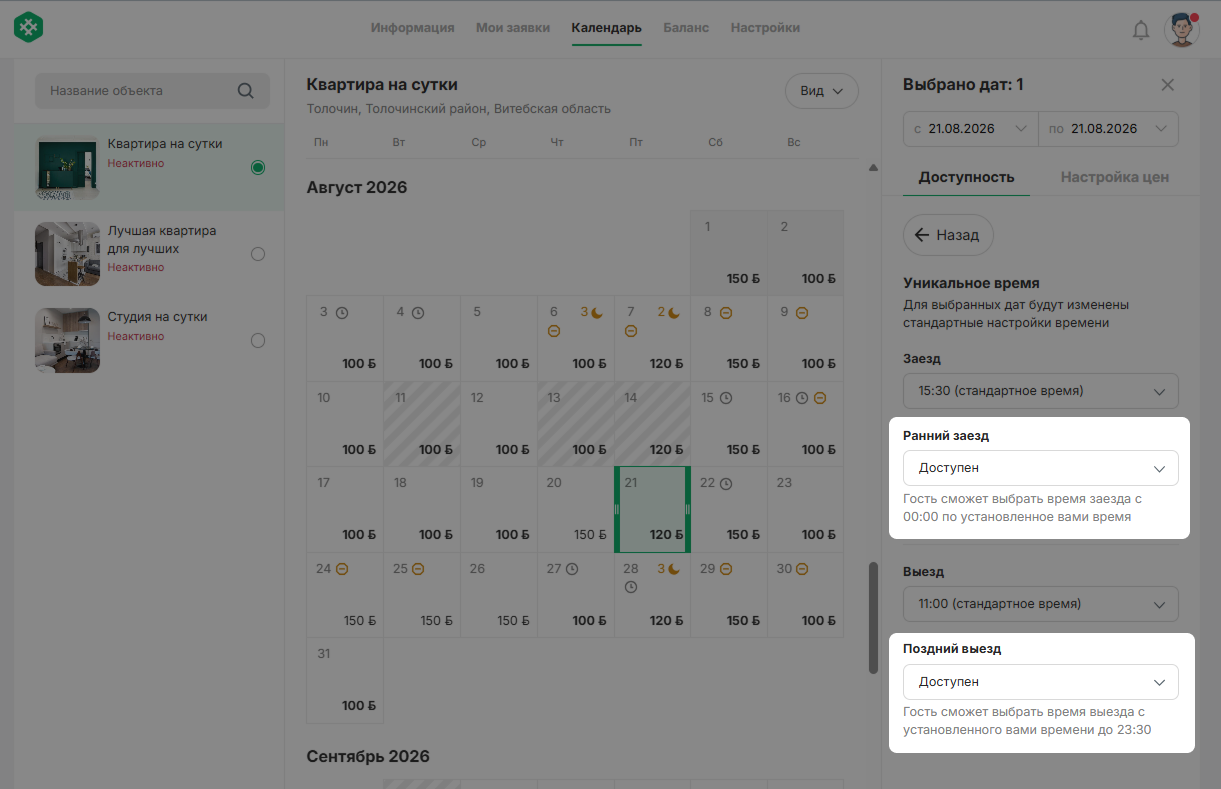Click the green logo icon
Image resolution: width=1221 pixels, height=789 pixels.
[x=28, y=28]
